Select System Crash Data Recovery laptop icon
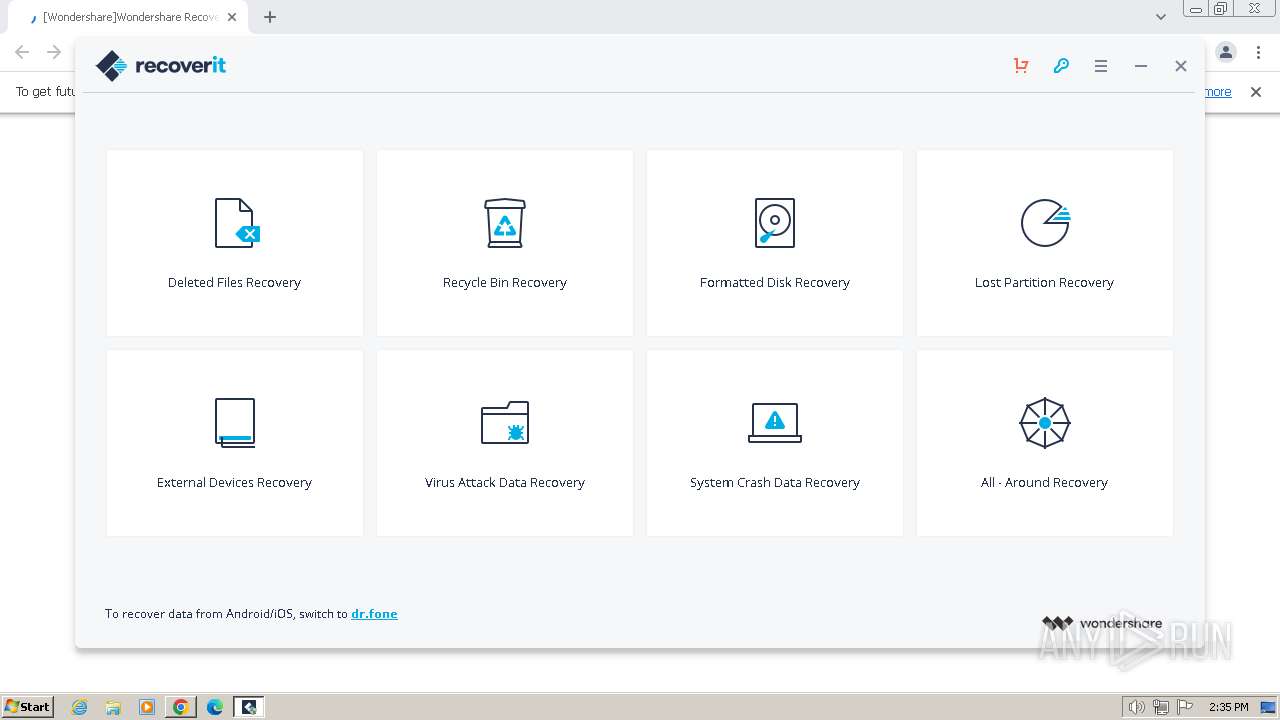Screen dimensions: 1280x720 pos(775,422)
